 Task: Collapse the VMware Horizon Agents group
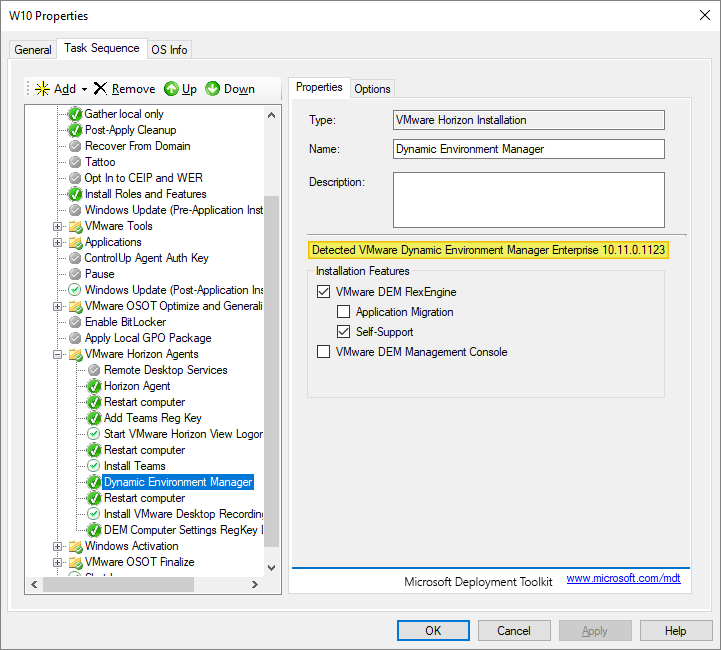[58, 354]
